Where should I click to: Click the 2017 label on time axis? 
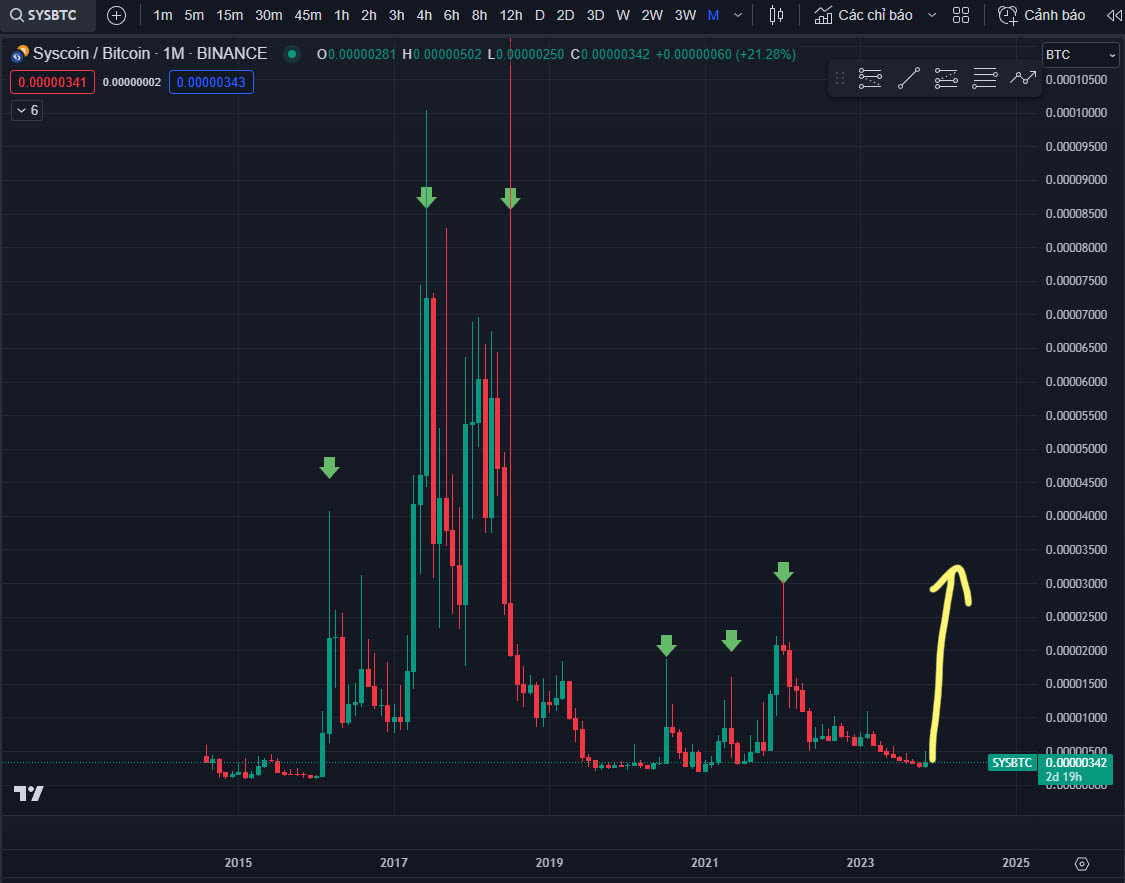(x=394, y=863)
